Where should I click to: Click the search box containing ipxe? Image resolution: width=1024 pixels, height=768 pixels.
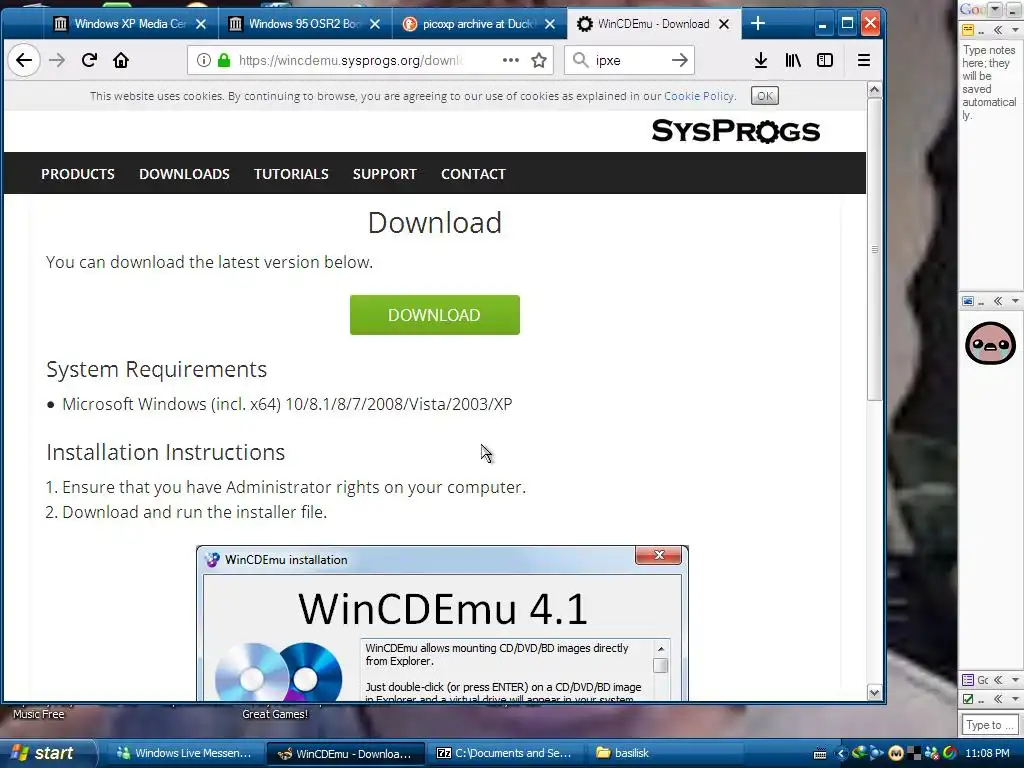point(628,60)
